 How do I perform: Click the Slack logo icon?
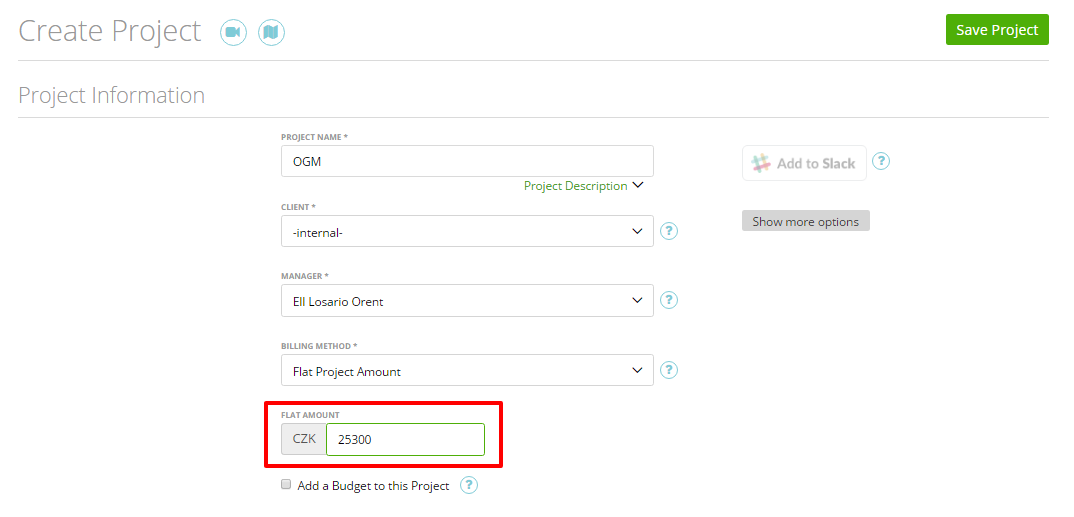pos(761,163)
